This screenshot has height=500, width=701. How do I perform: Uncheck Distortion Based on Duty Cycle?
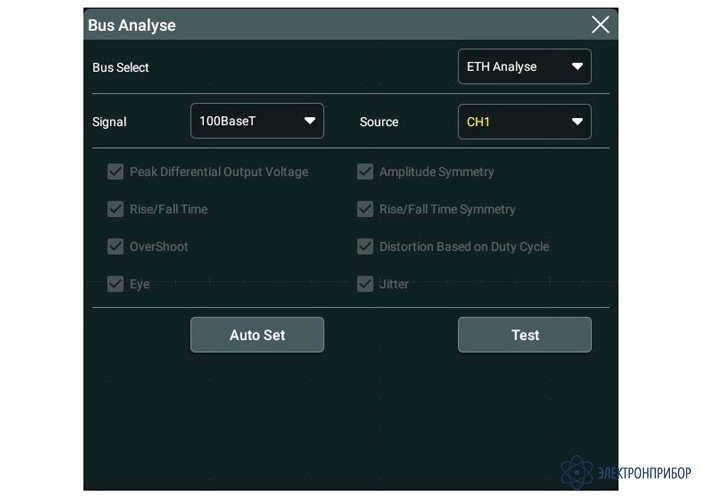365,246
